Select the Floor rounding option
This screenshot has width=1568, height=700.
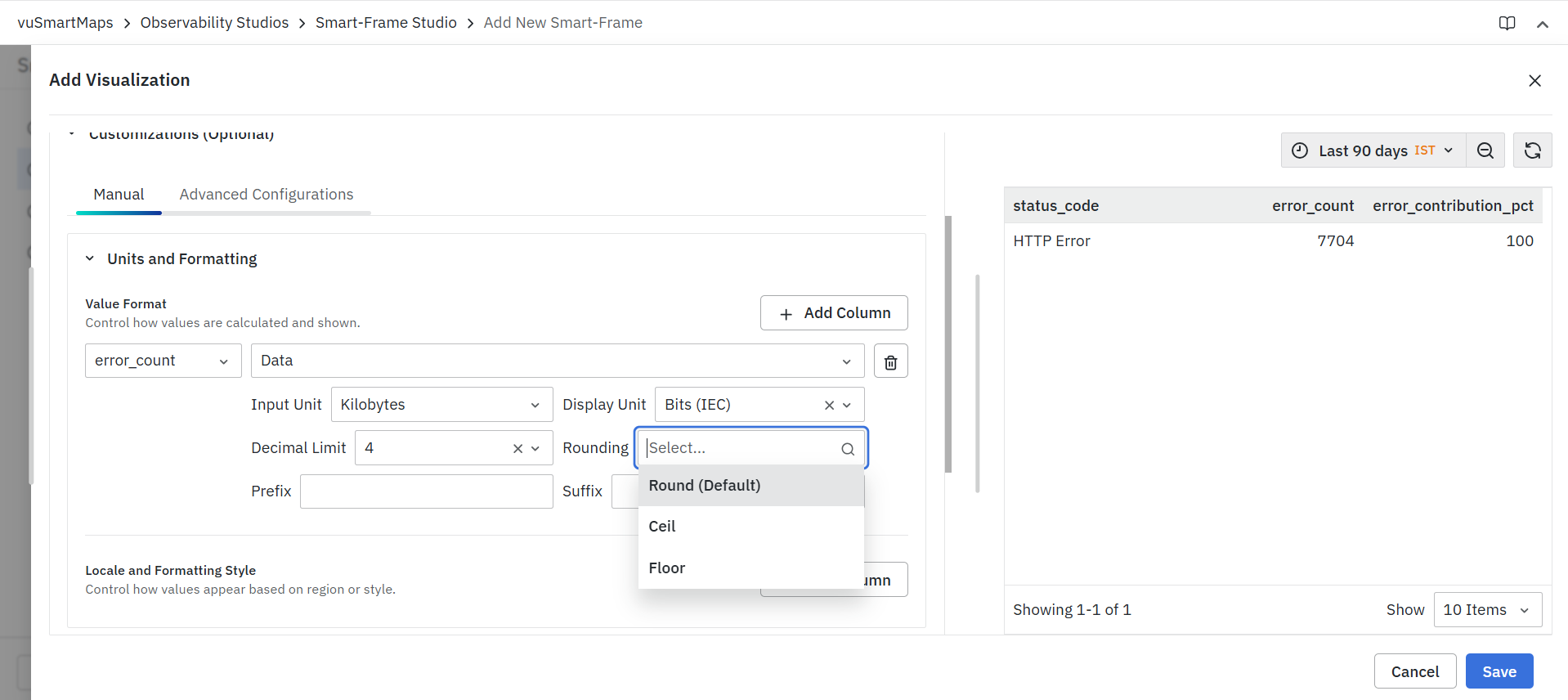click(751, 568)
